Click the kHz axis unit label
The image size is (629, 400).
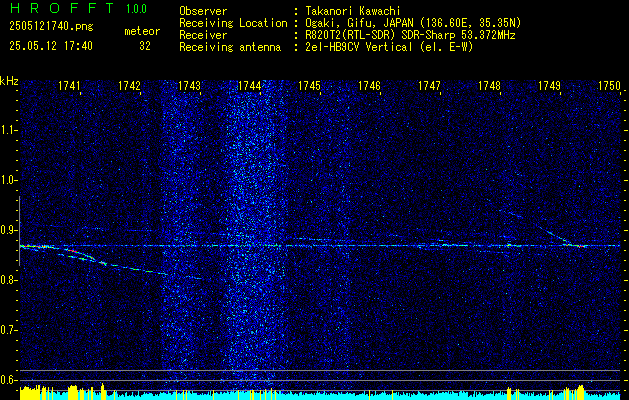(x=9, y=81)
